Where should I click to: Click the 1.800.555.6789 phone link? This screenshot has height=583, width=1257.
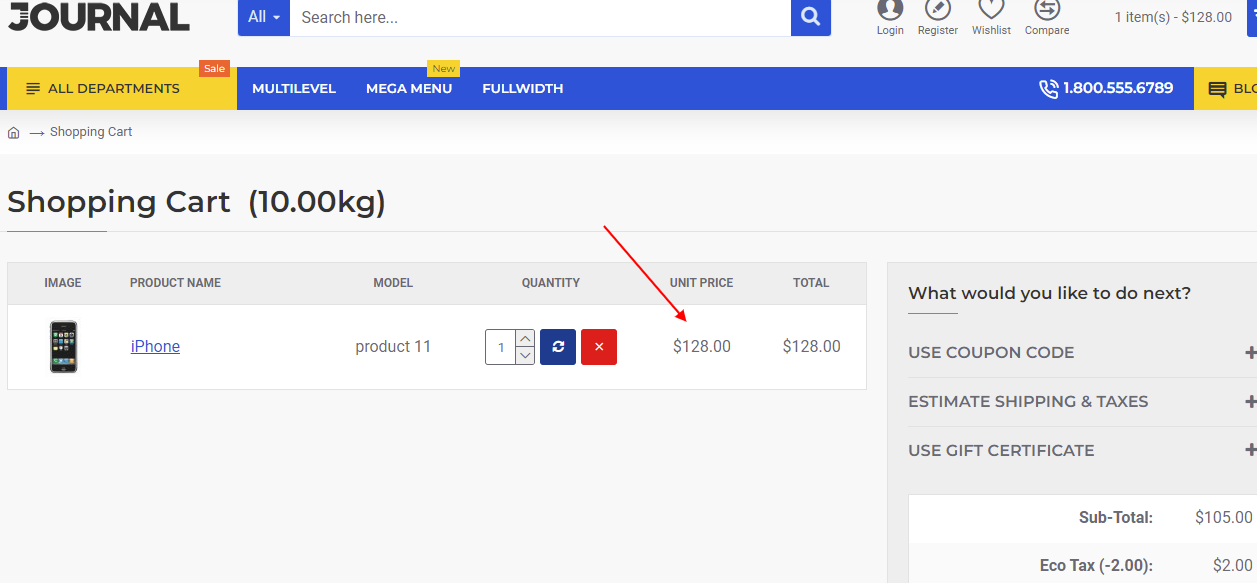pyautogui.click(x=1118, y=89)
